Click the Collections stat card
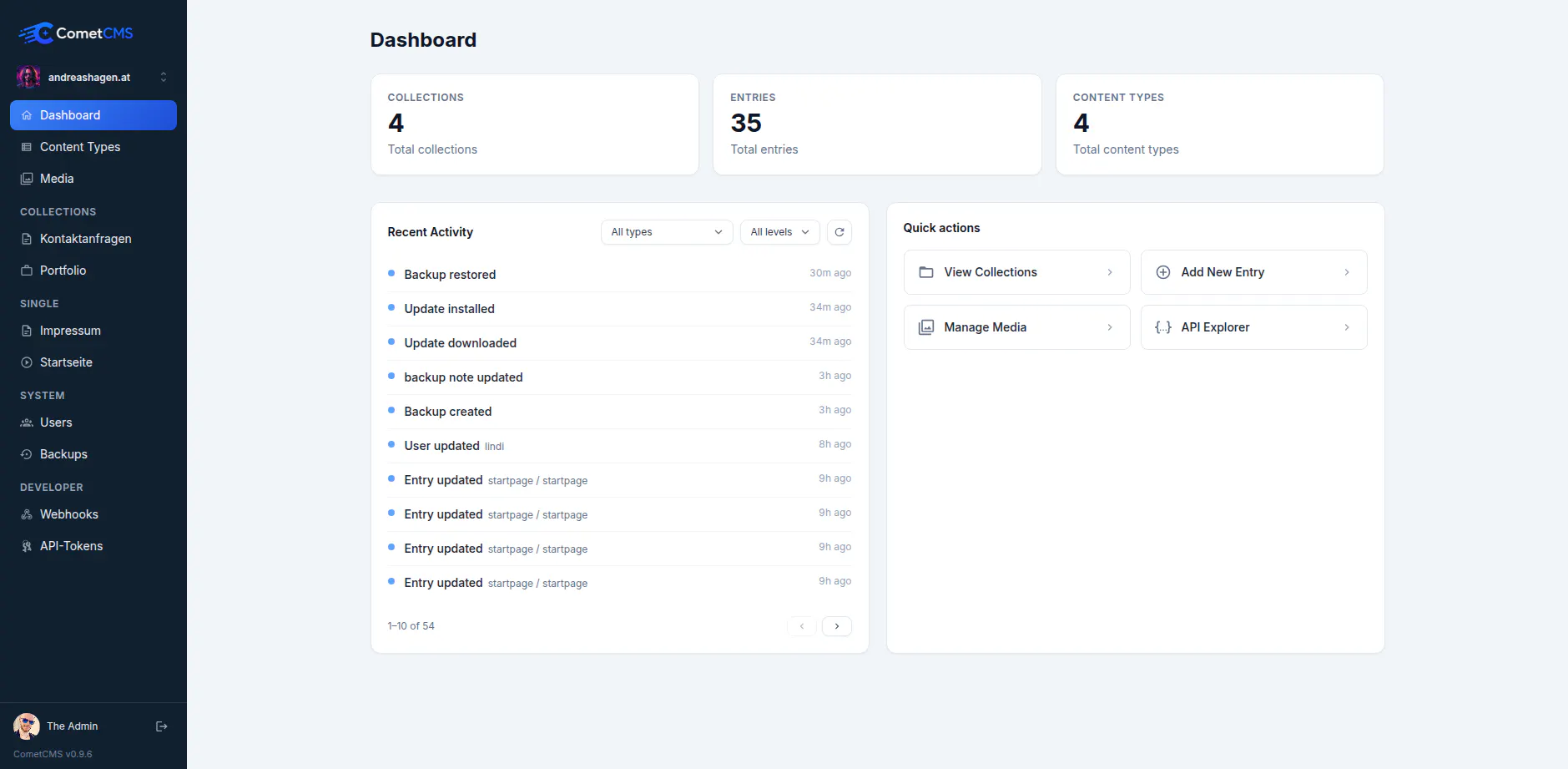 tap(535, 124)
